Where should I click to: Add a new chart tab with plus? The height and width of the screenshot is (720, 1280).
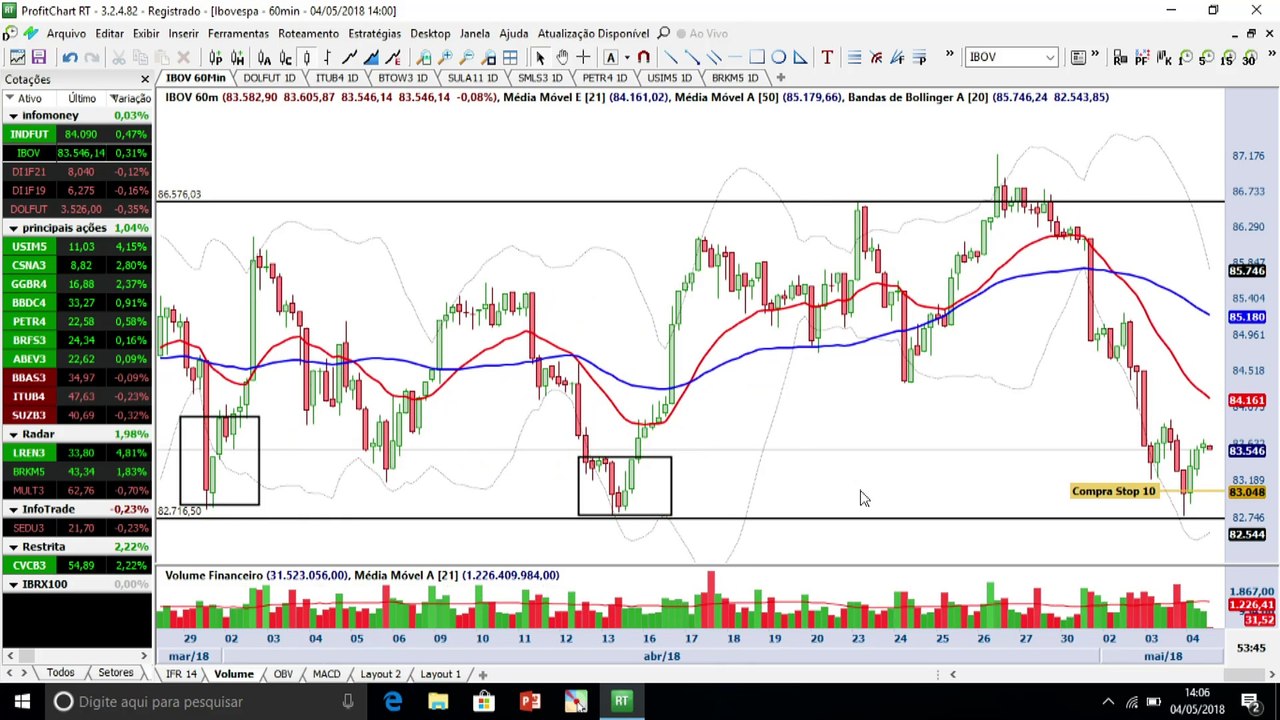tap(781, 77)
